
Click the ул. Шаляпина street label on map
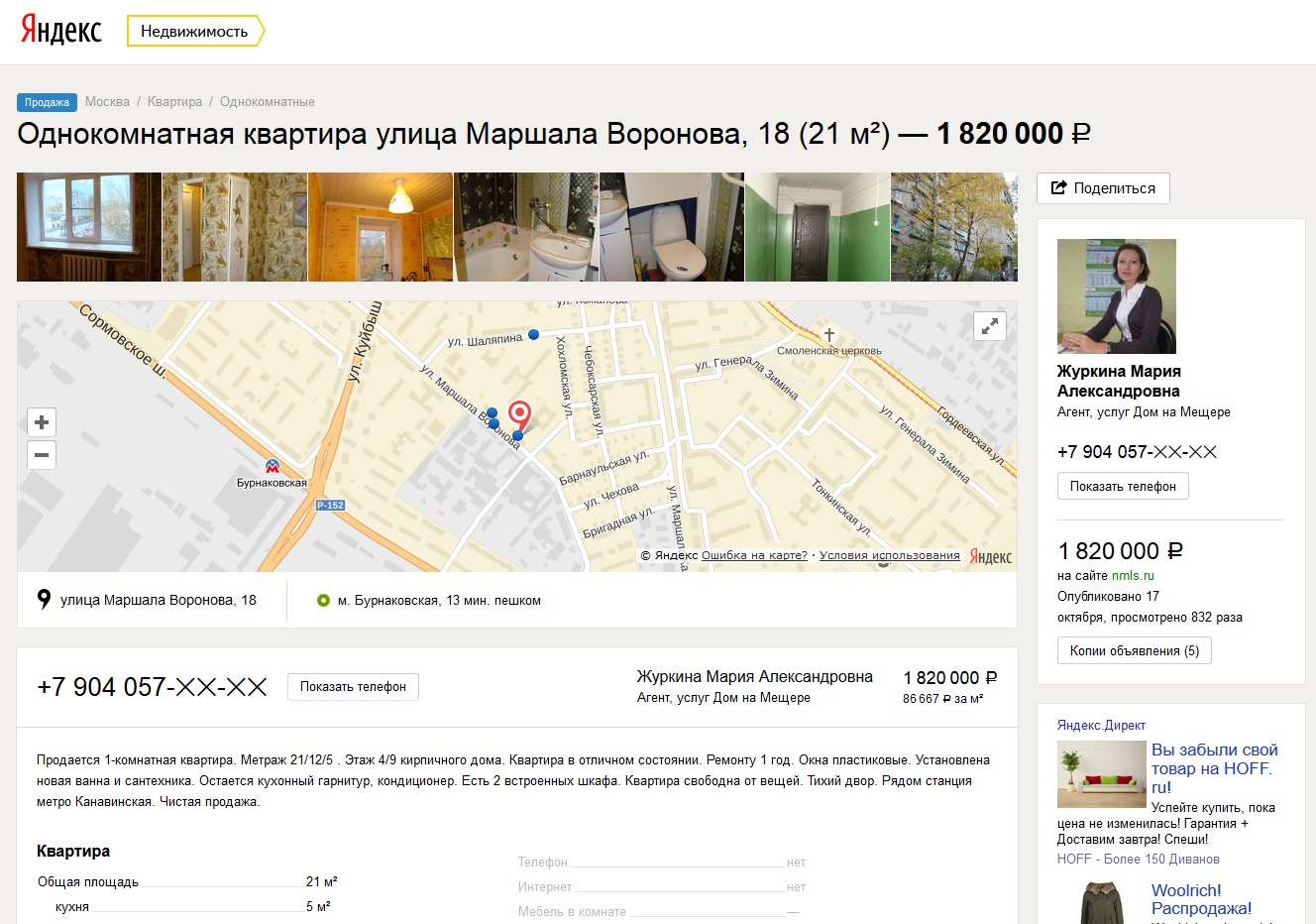coord(485,340)
